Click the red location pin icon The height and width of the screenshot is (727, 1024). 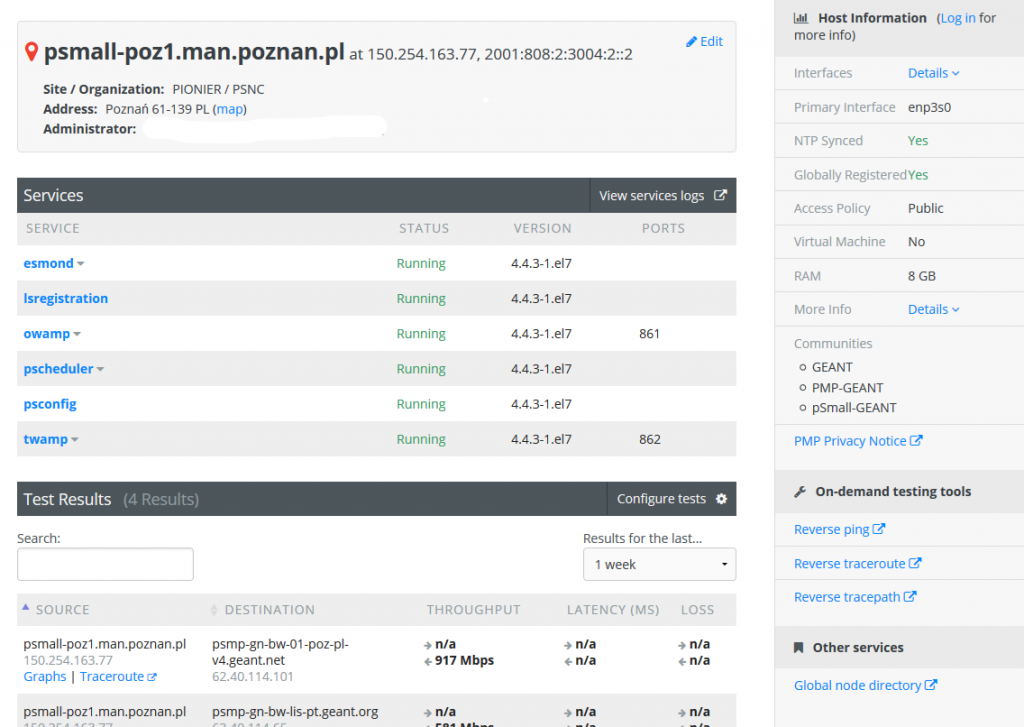[x=31, y=52]
